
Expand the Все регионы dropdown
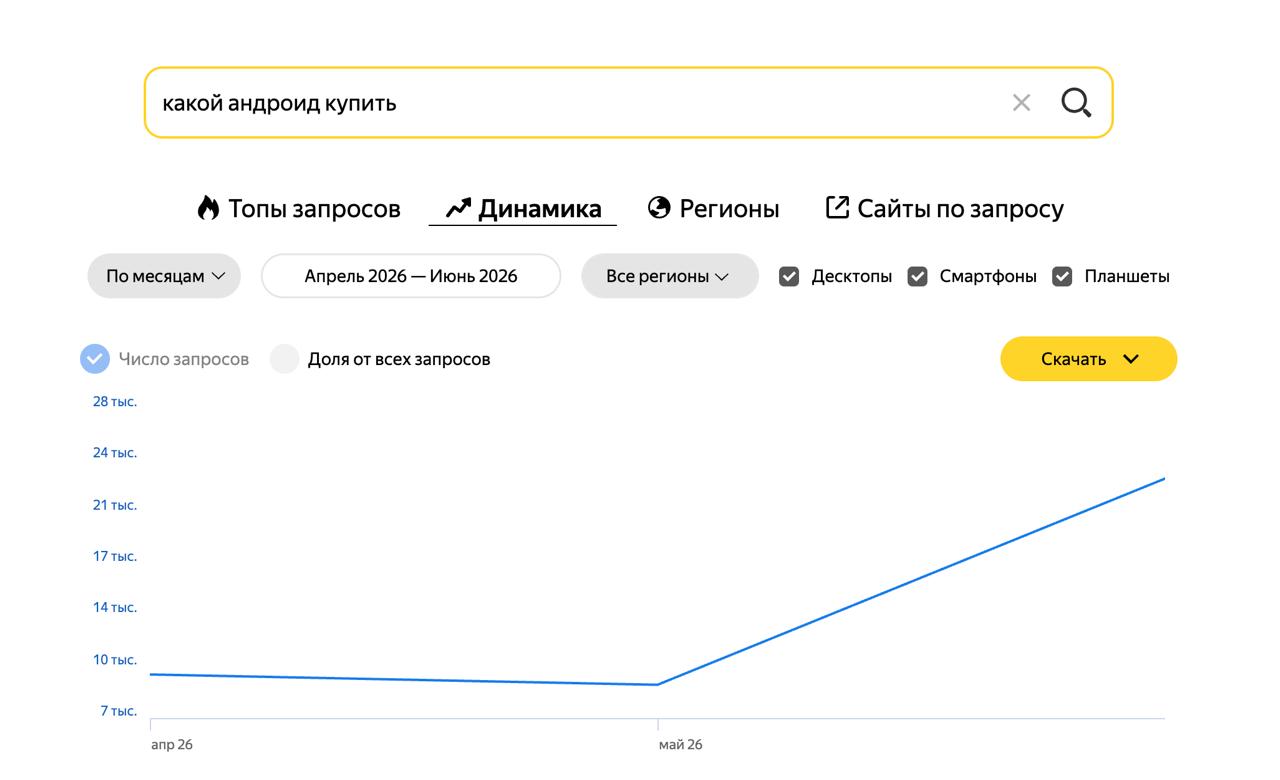(x=670, y=276)
